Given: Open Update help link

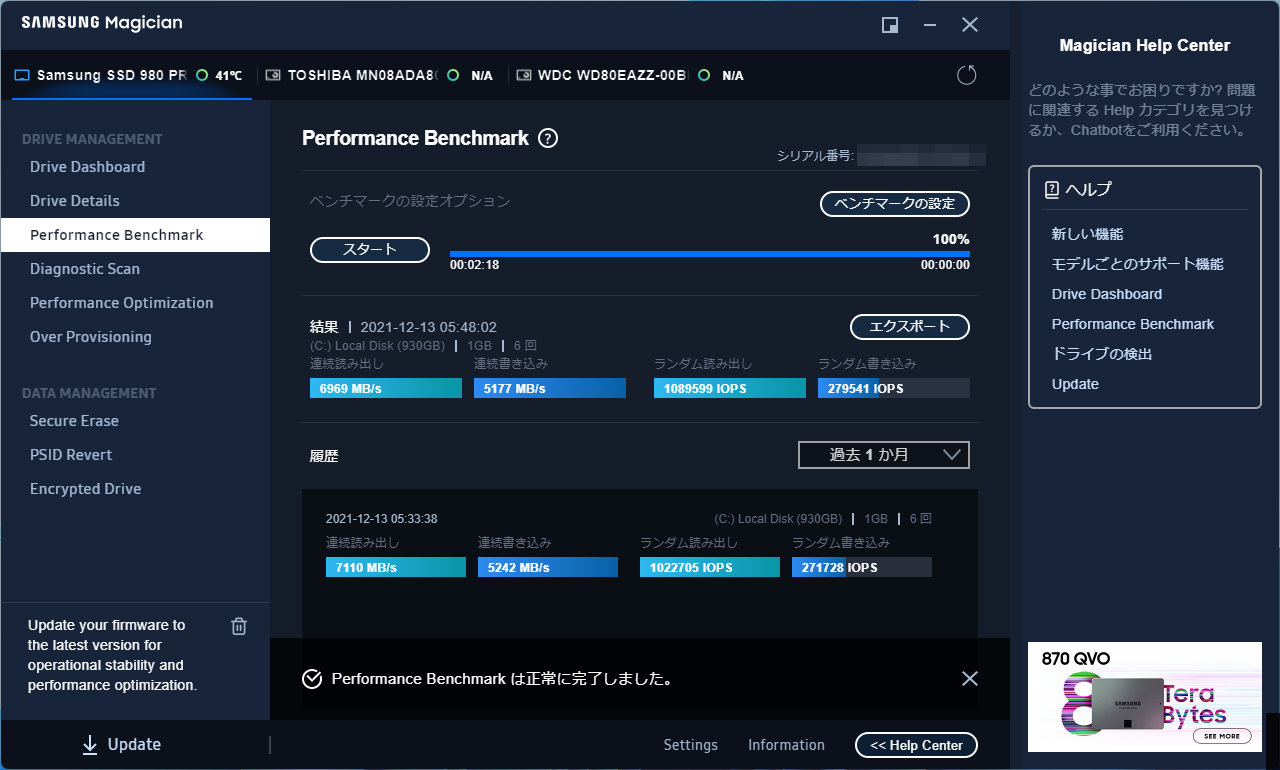Looking at the screenshot, I should tap(1075, 384).
